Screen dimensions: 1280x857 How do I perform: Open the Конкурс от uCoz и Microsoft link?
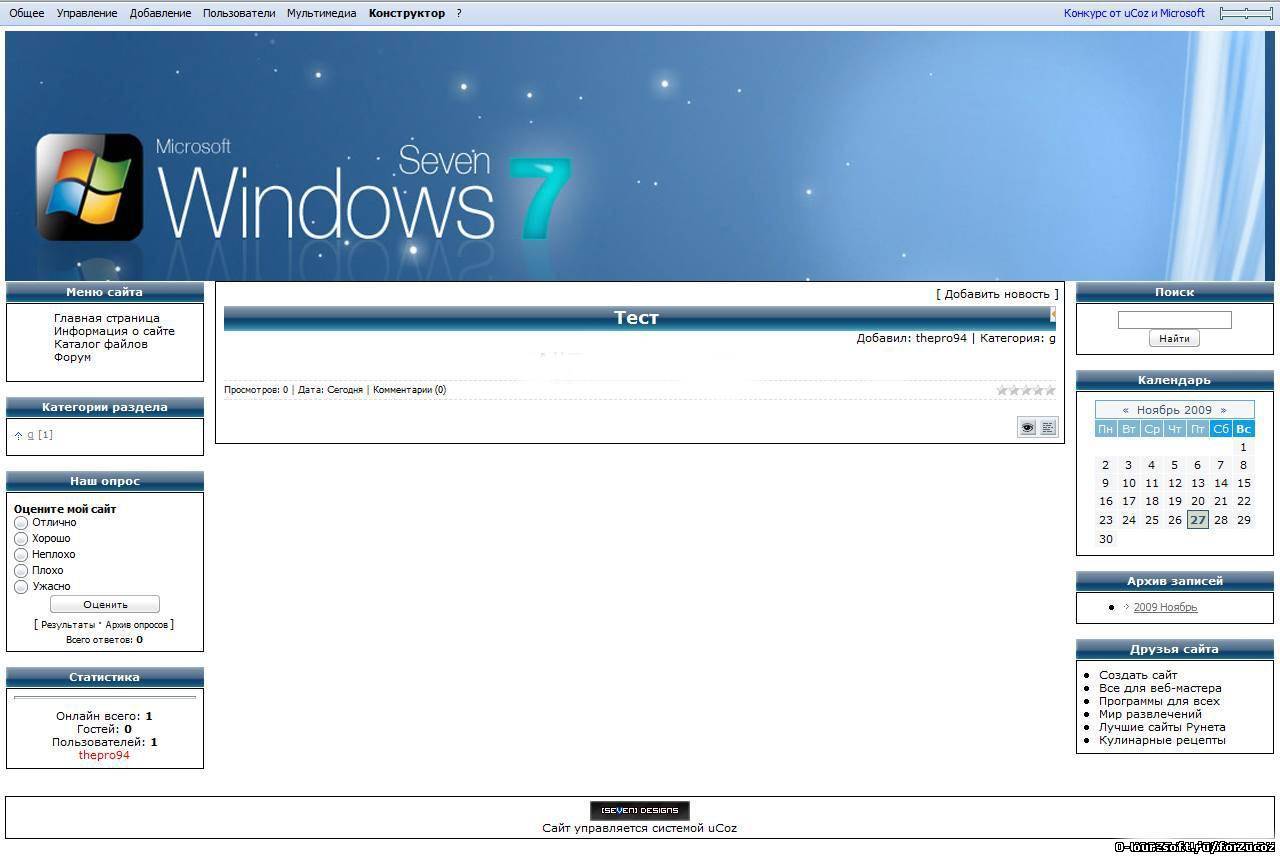click(1134, 13)
